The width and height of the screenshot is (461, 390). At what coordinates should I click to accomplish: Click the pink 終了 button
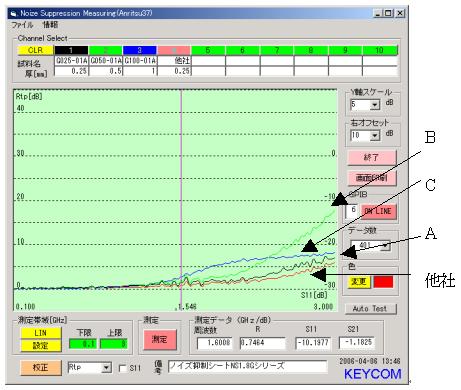(x=372, y=157)
